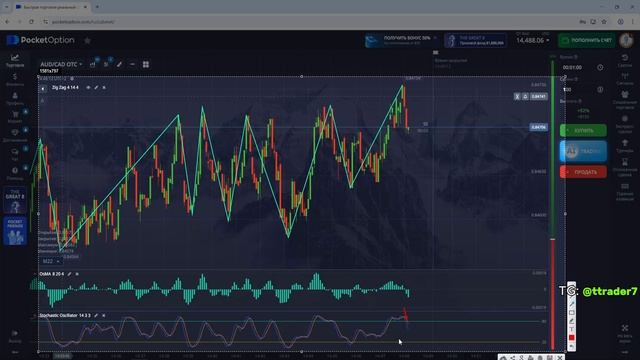Open the Achievements section in left sidebar

point(15,136)
